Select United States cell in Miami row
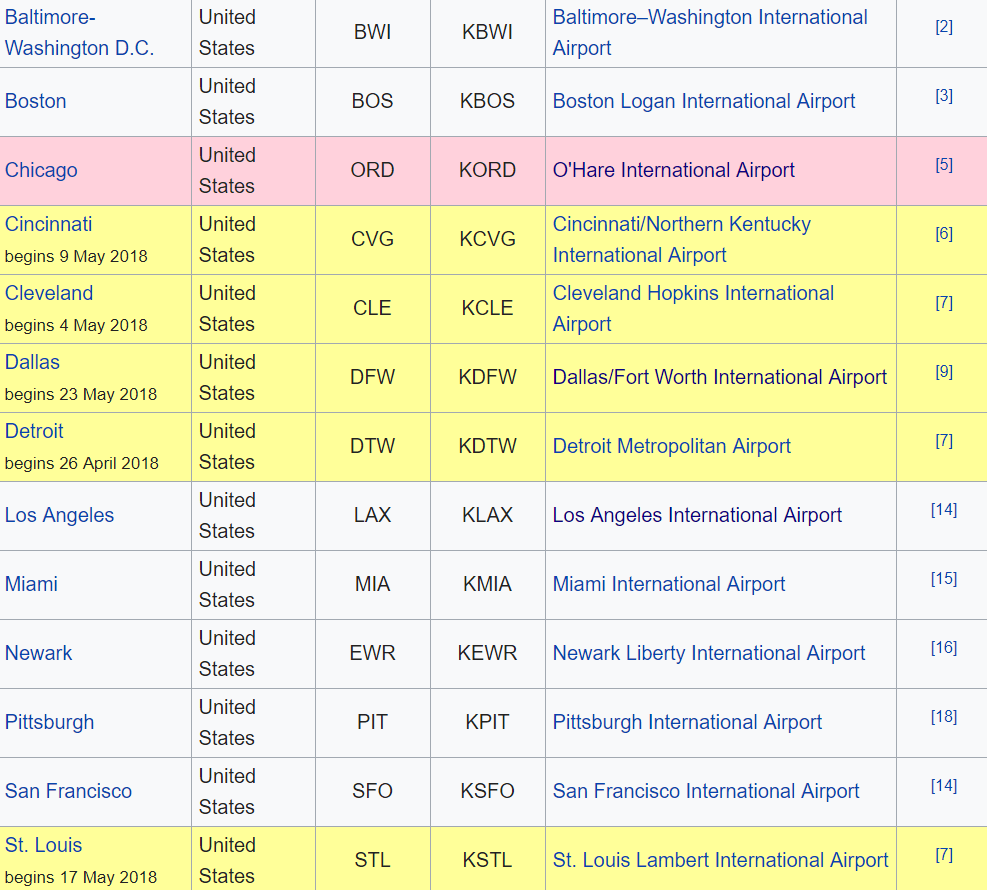 tap(253, 584)
